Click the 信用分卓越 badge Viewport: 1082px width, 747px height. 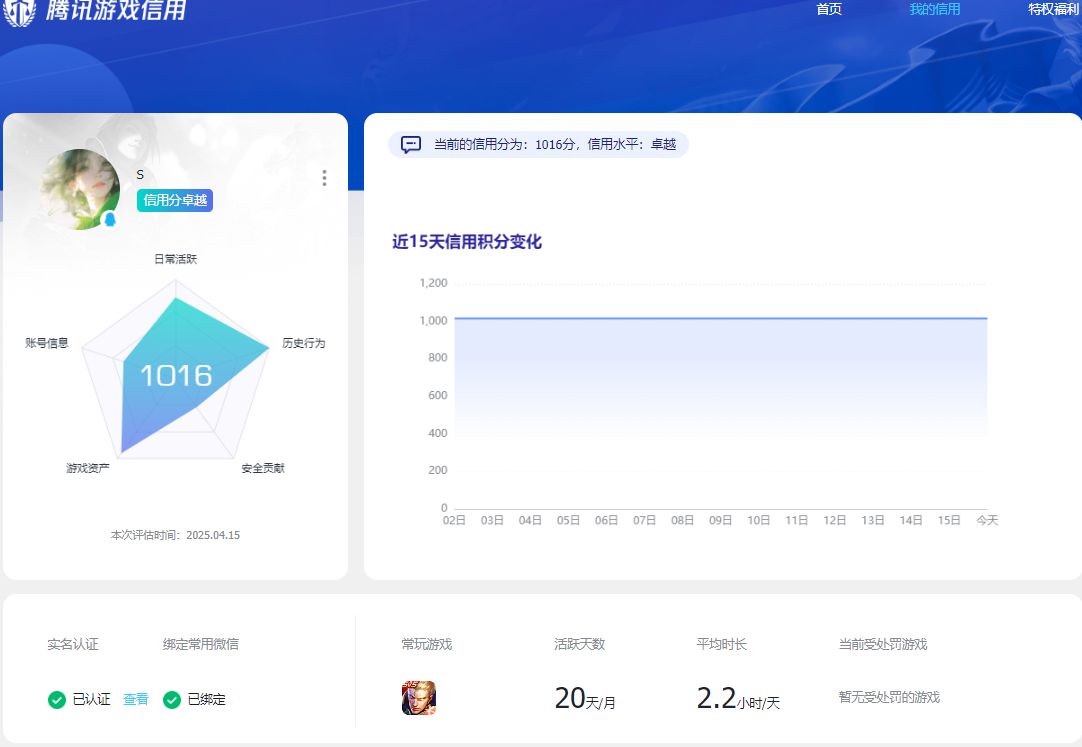[x=175, y=200]
